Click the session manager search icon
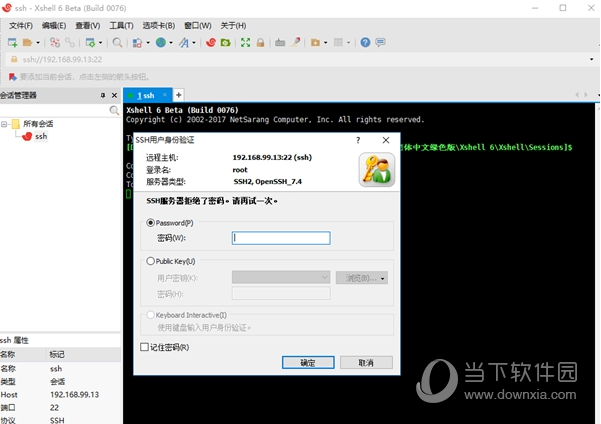This screenshot has width=601, height=424. pos(114,110)
